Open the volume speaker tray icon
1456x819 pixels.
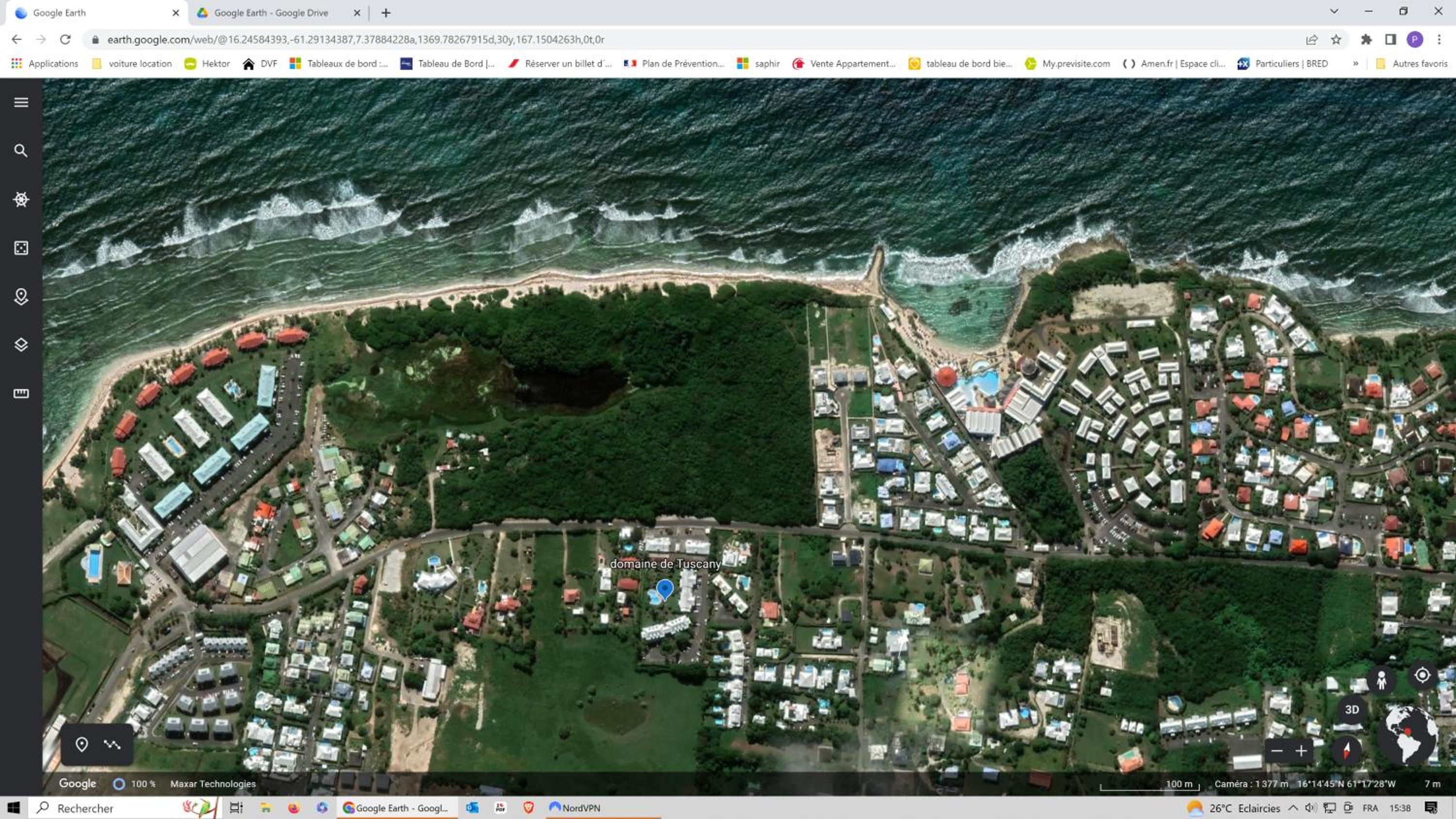(1311, 808)
